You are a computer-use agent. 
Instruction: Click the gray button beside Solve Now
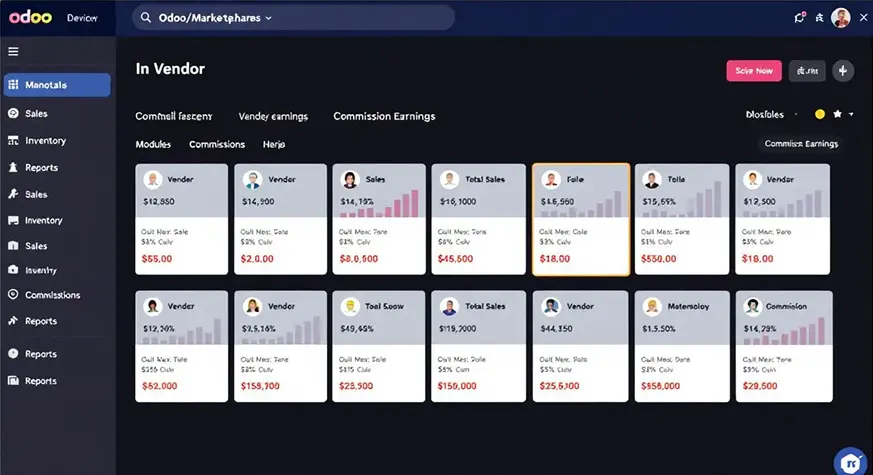point(807,71)
